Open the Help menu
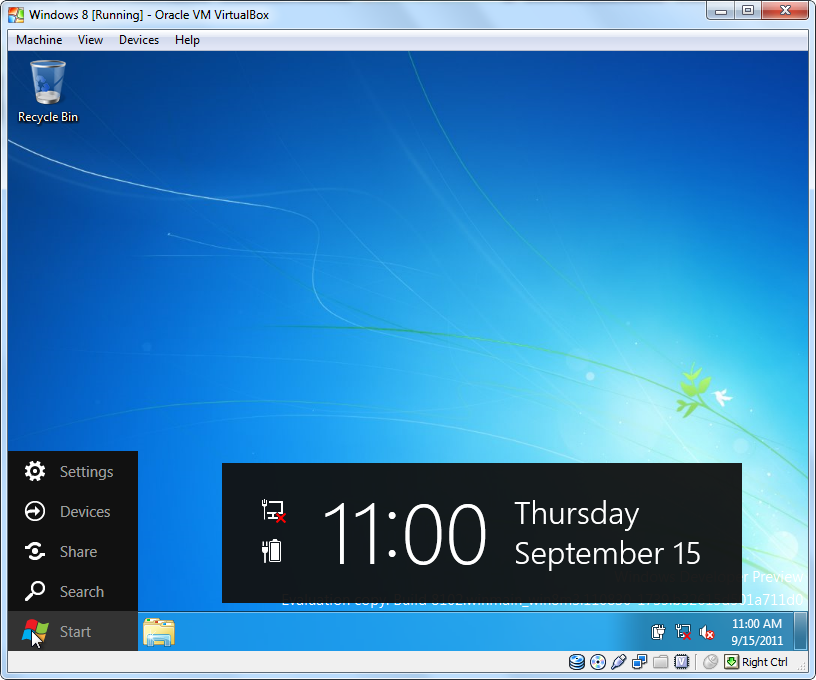Viewport: 816px width, 680px height. tap(187, 40)
